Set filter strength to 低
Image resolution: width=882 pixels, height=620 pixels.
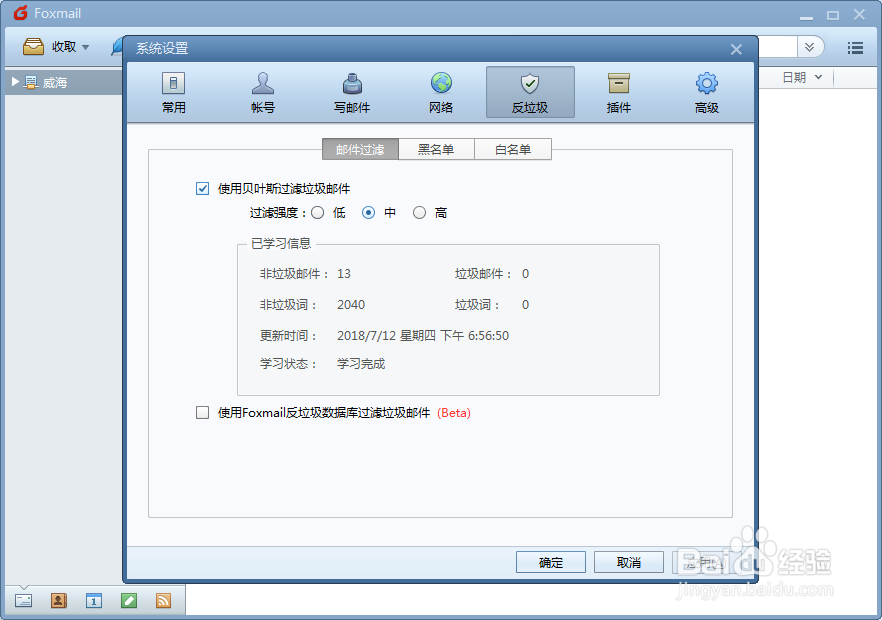(318, 213)
